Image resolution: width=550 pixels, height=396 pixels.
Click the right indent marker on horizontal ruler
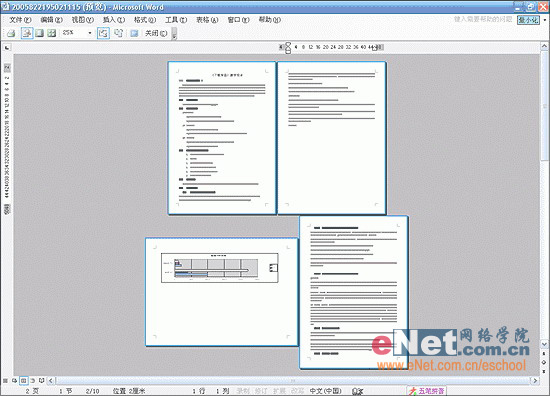pyautogui.click(x=375, y=48)
